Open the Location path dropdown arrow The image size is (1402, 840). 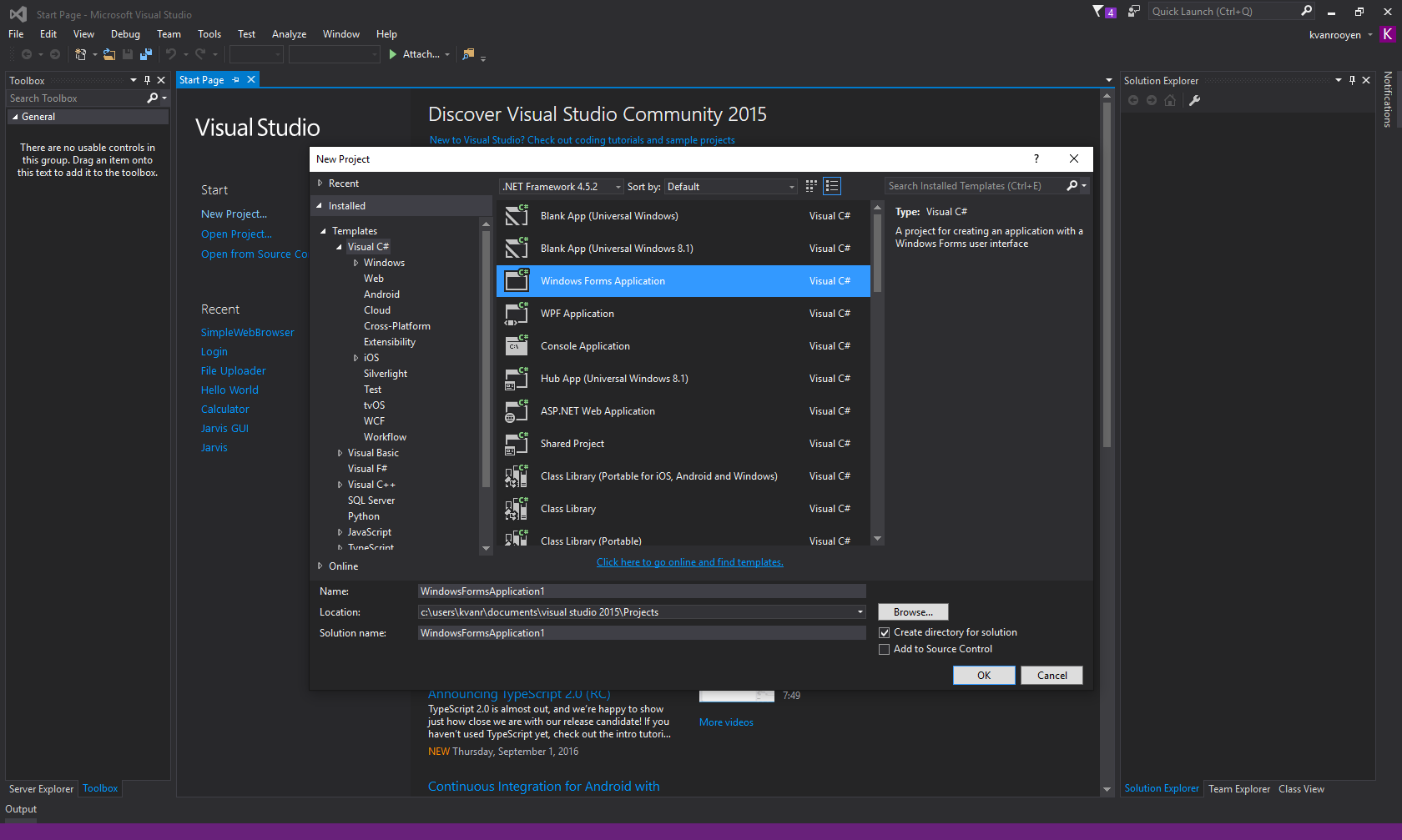(860, 612)
